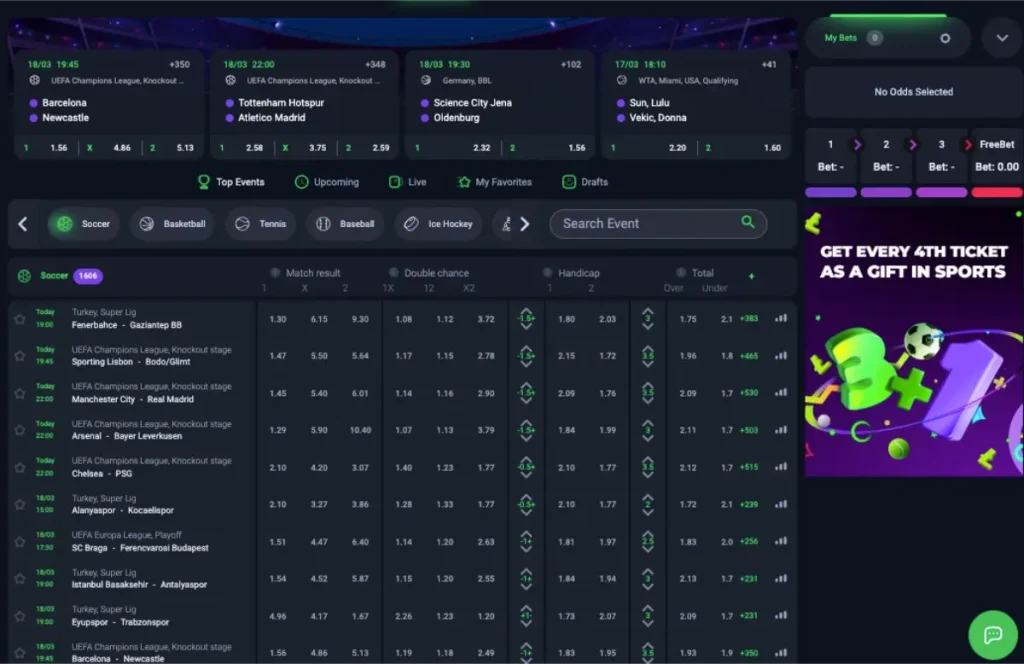Viewport: 1024px width, 664px height.
Task: Click left chevron beside sports list
Action: click(x=22, y=224)
